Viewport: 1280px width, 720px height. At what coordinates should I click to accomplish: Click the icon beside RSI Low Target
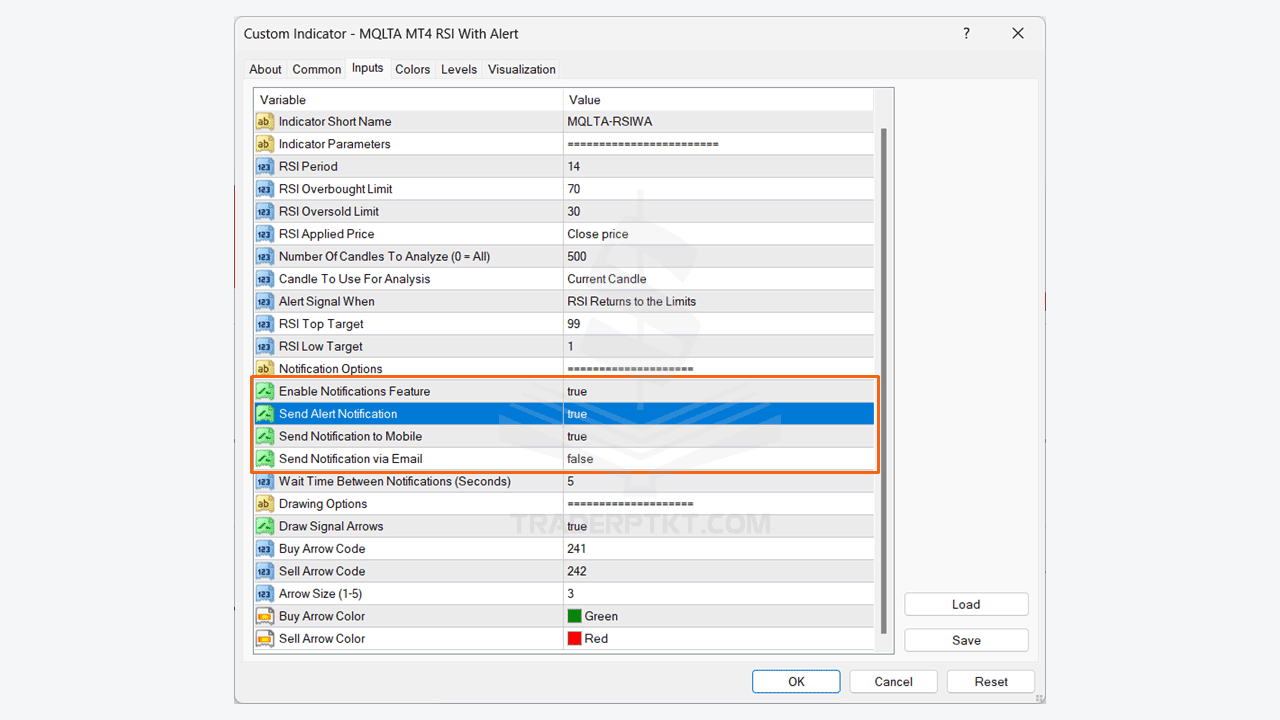point(265,346)
